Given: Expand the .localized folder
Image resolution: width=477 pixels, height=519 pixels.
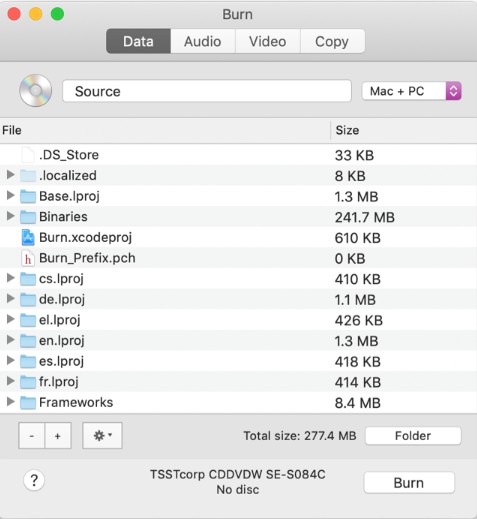Looking at the screenshot, I should [11, 174].
